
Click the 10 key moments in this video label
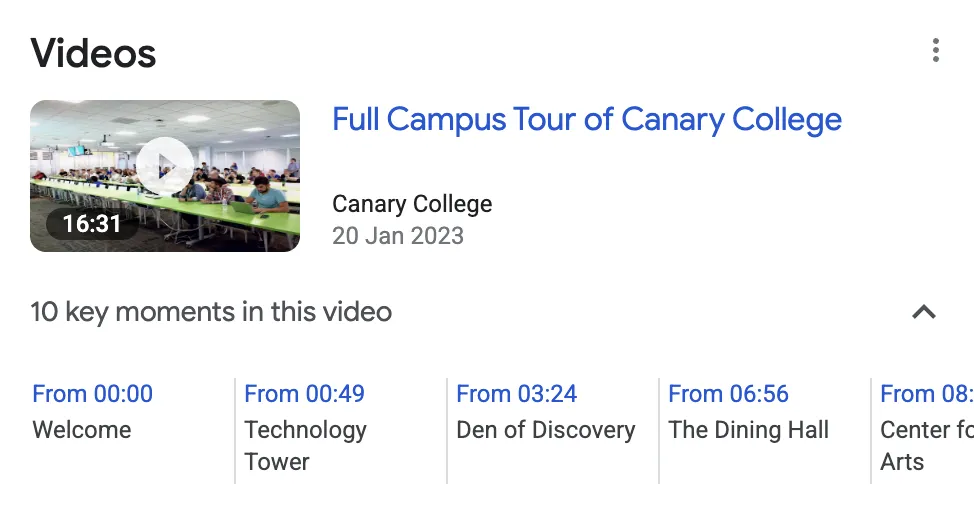point(211,312)
